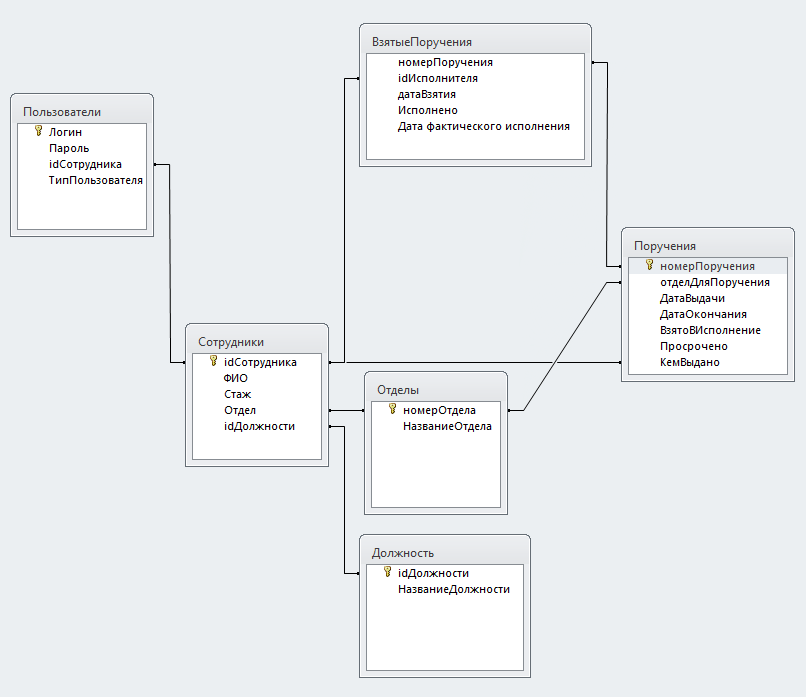Click the key icon in Сотрудники table
The width and height of the screenshot is (806, 697).
click(x=213, y=361)
